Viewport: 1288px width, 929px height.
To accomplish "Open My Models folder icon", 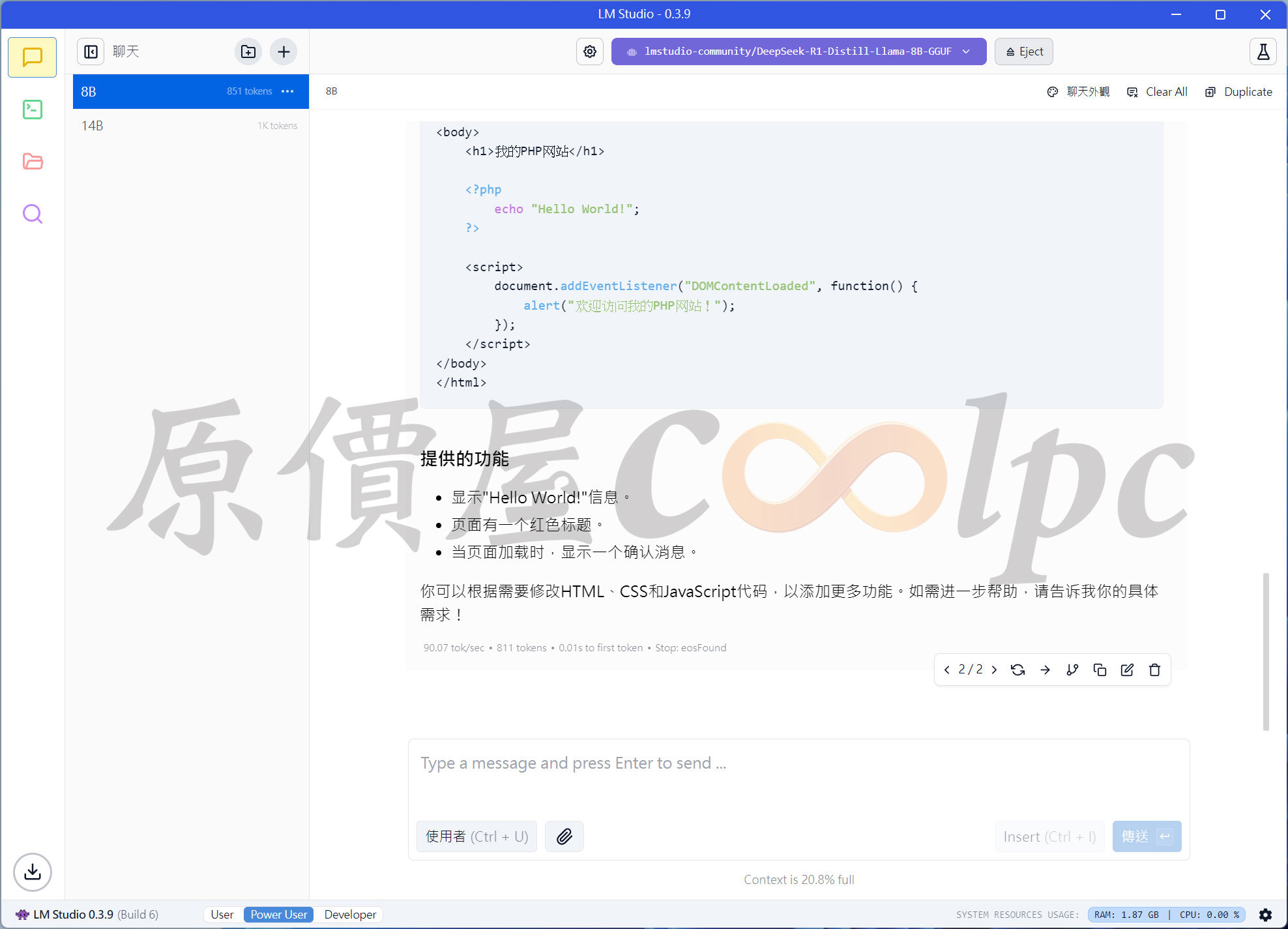I will click(x=32, y=162).
